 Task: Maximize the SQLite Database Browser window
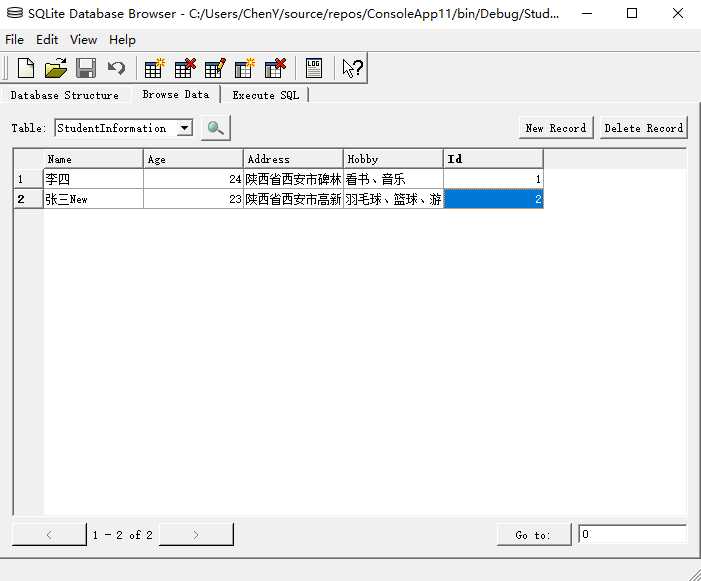[x=632, y=13]
